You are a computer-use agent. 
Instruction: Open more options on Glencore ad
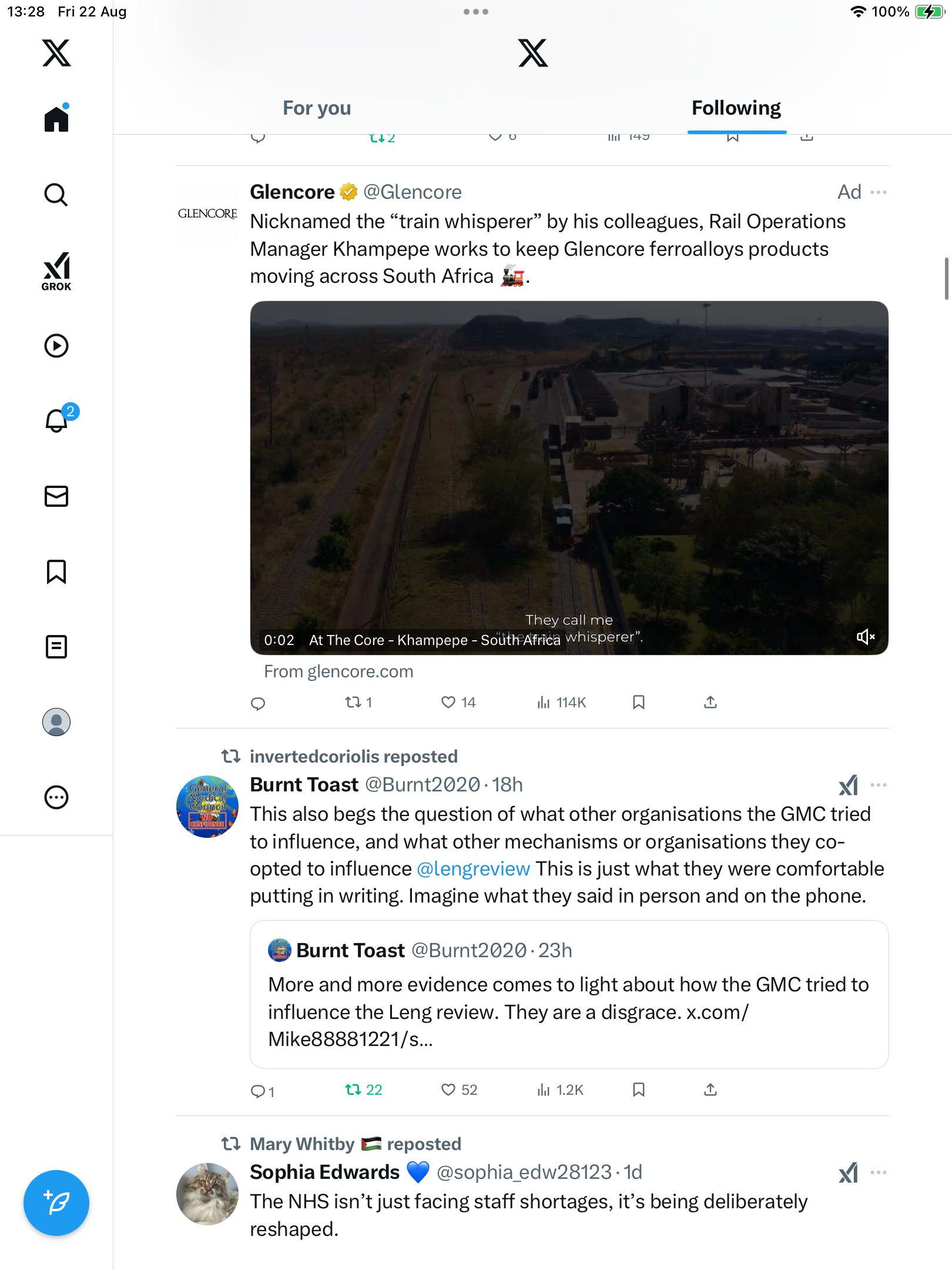[879, 192]
